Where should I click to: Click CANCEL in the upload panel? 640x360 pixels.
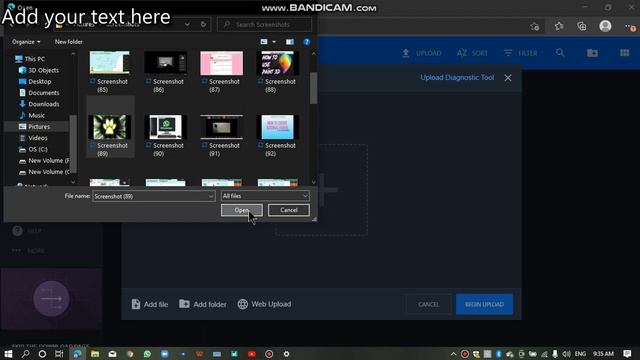tap(429, 304)
